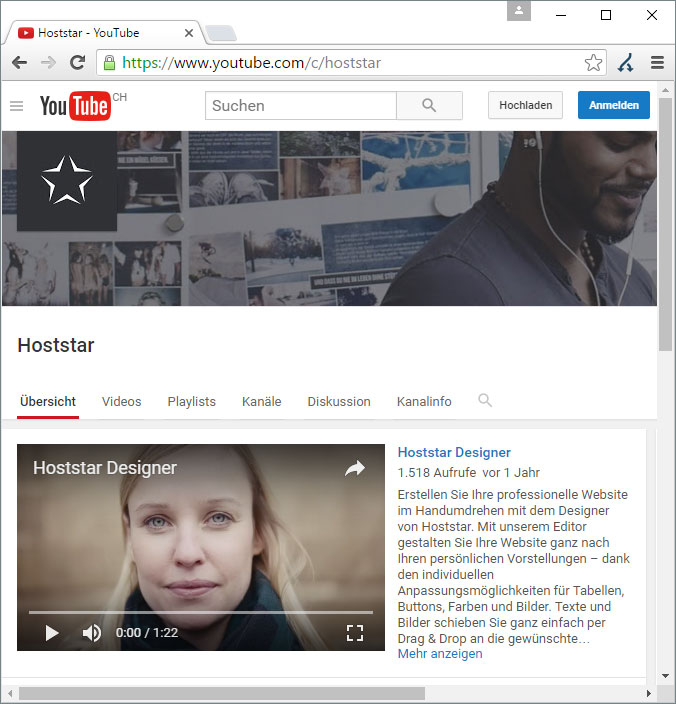This screenshot has width=676, height=704.
Task: Bookmark this page with the star icon
Action: [593, 62]
